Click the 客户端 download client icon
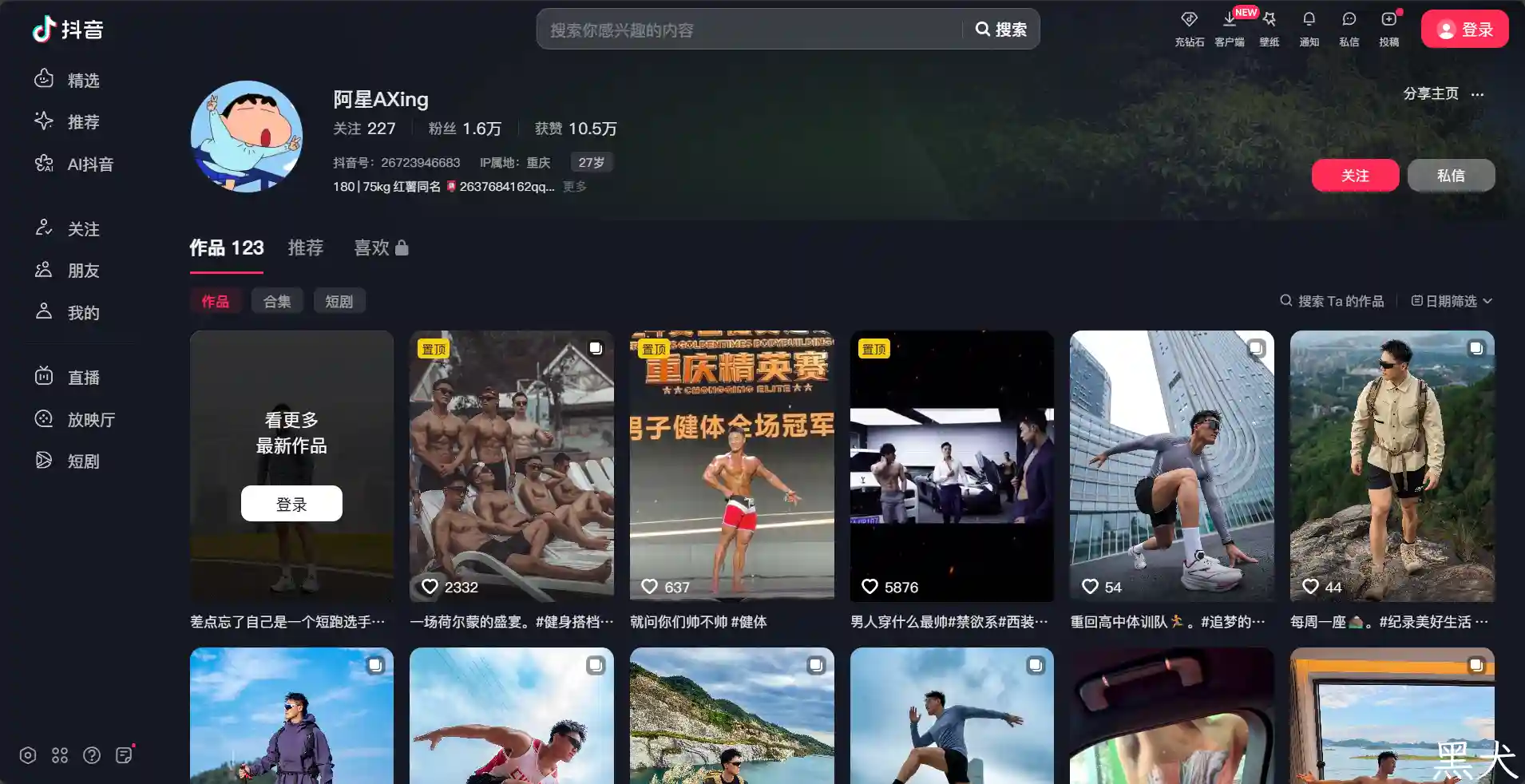Image resolution: width=1525 pixels, height=784 pixels. coord(1229,28)
